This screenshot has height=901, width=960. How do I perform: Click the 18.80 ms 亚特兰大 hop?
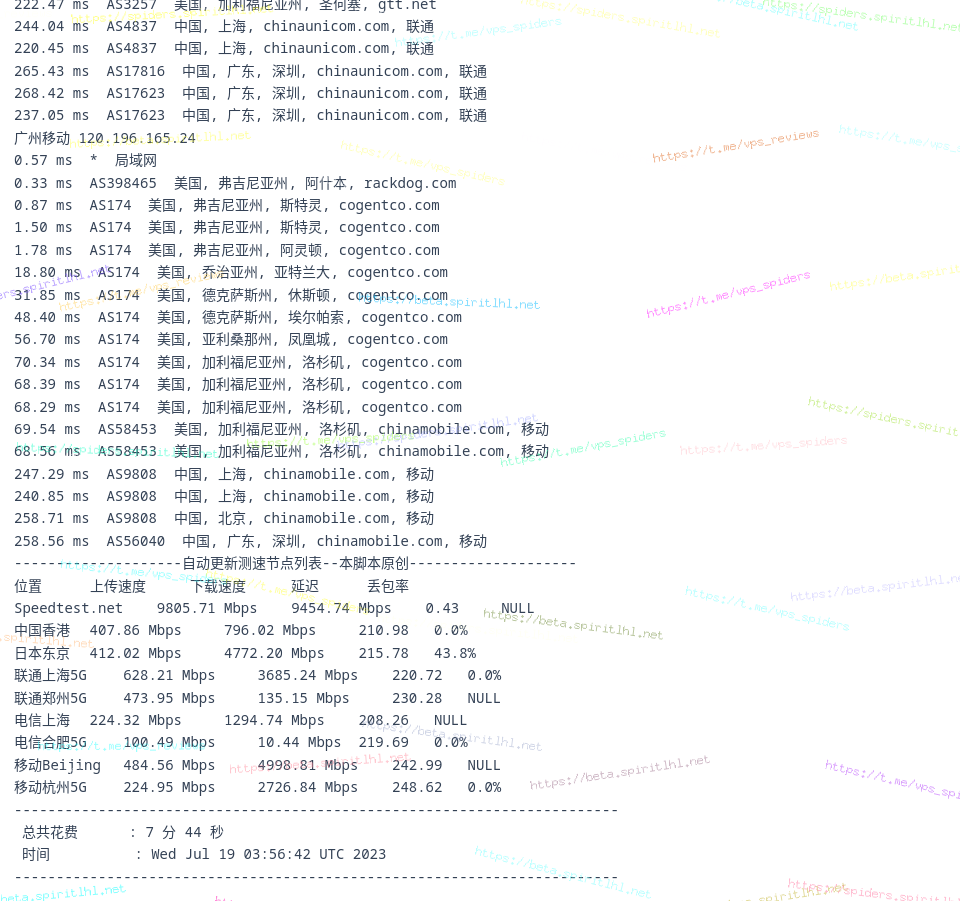point(231,272)
